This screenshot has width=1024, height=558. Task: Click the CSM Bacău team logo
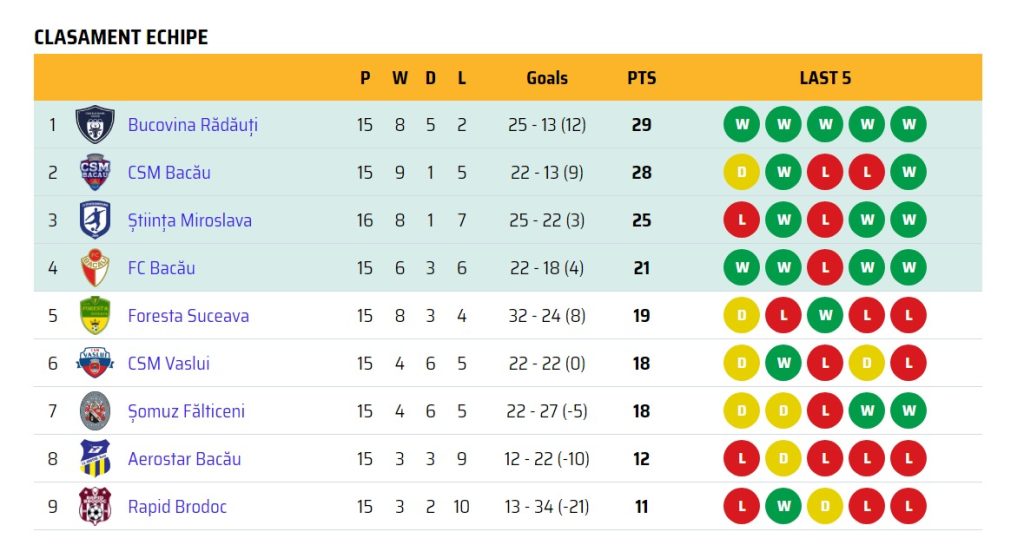[x=95, y=172]
